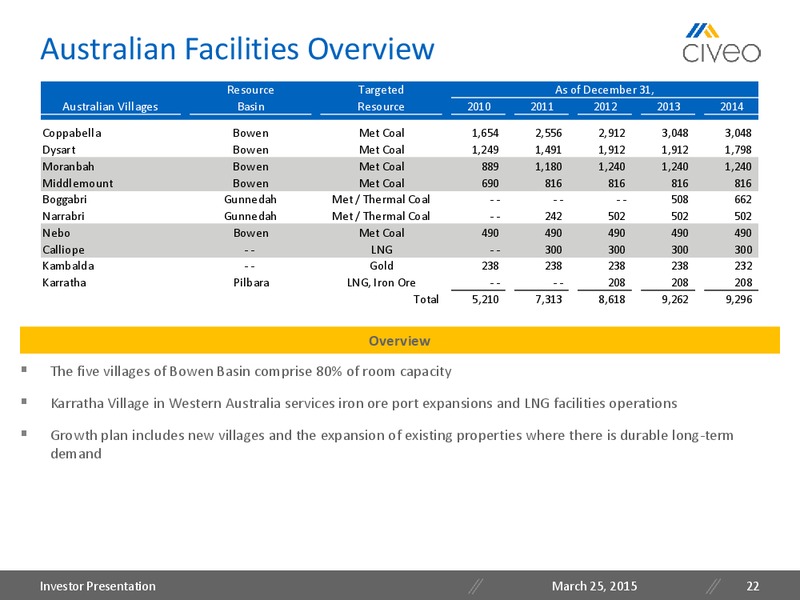Image resolution: width=800 pixels, height=600 pixels.
Task: Click Karratha's 2012 value 208
Action: 616,283
